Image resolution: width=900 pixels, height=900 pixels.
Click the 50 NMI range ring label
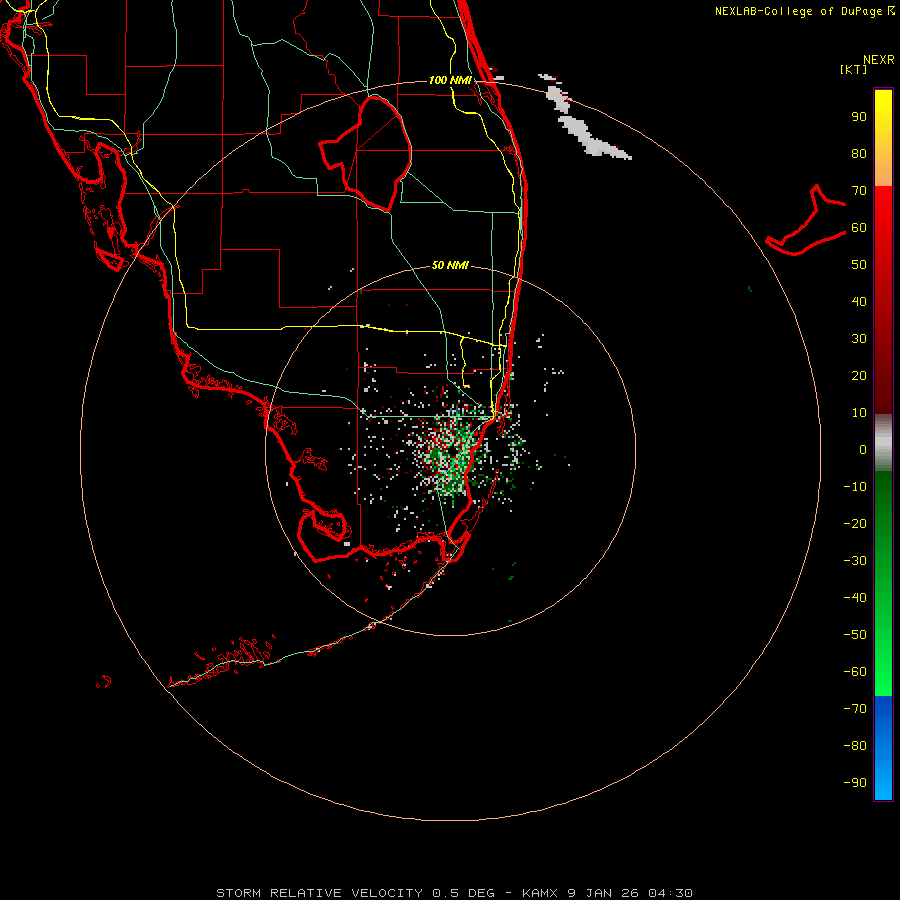tap(450, 265)
